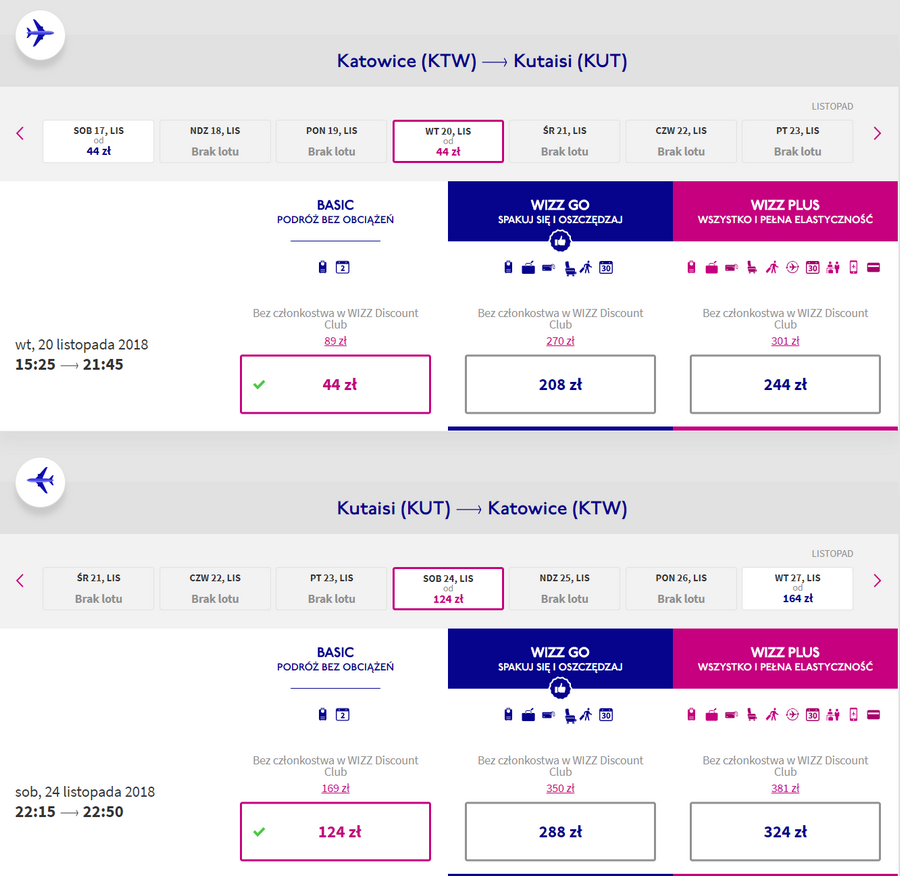
Task: Select return date ŚR 21, LIS
Action: (x=98, y=588)
